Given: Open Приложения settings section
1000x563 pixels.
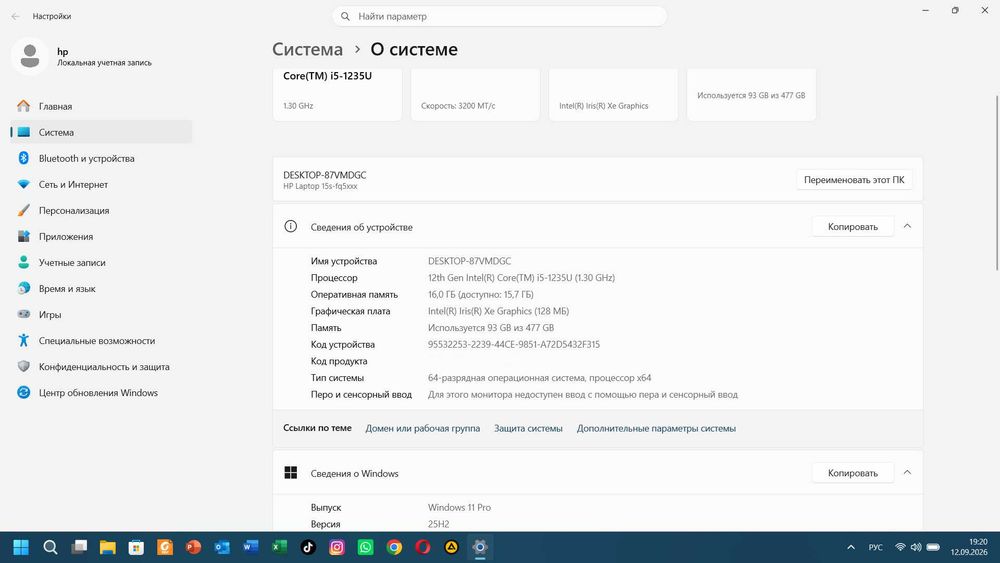Looking at the screenshot, I should (x=101, y=237).
